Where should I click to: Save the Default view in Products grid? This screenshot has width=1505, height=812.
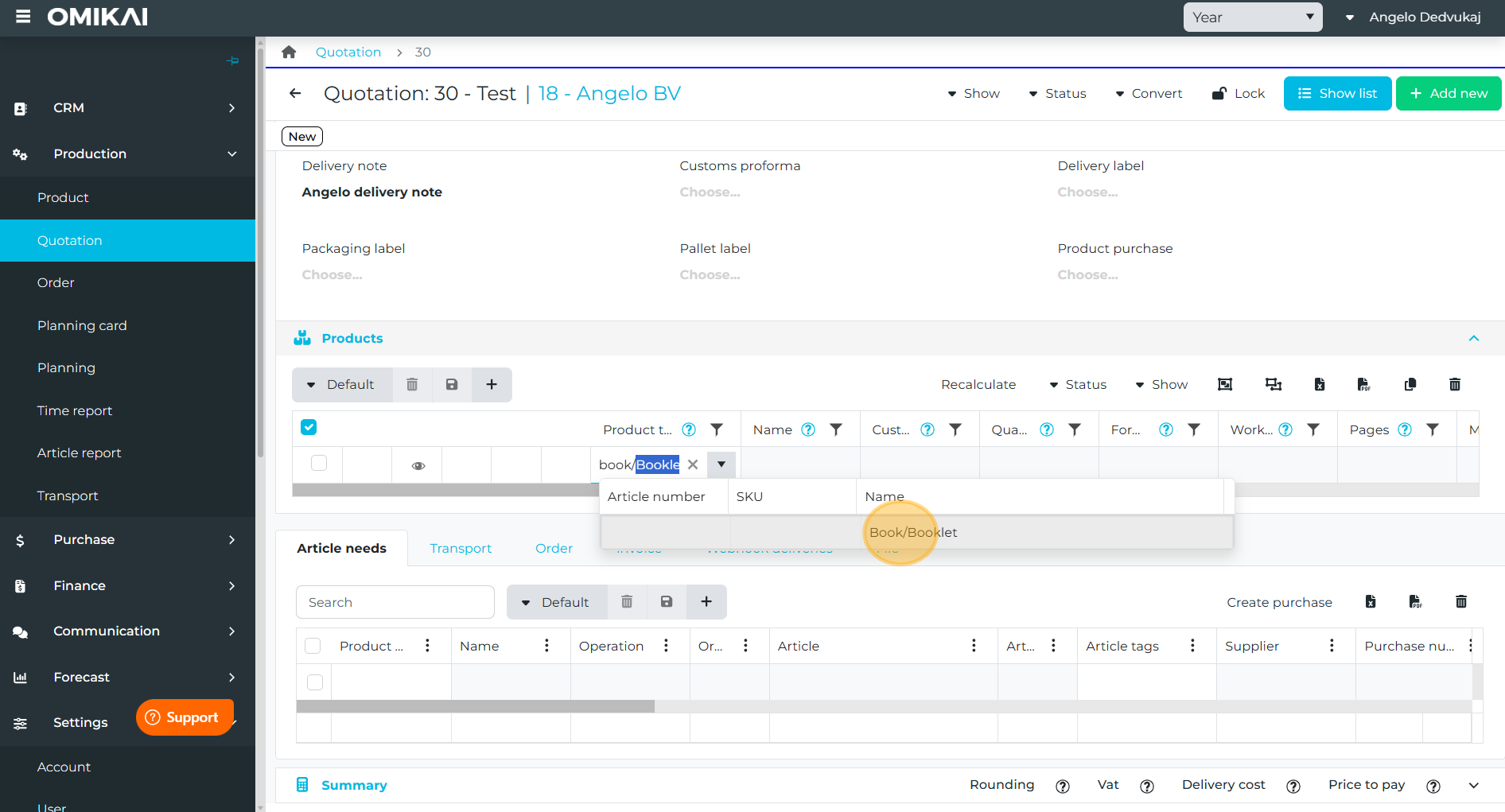click(452, 385)
